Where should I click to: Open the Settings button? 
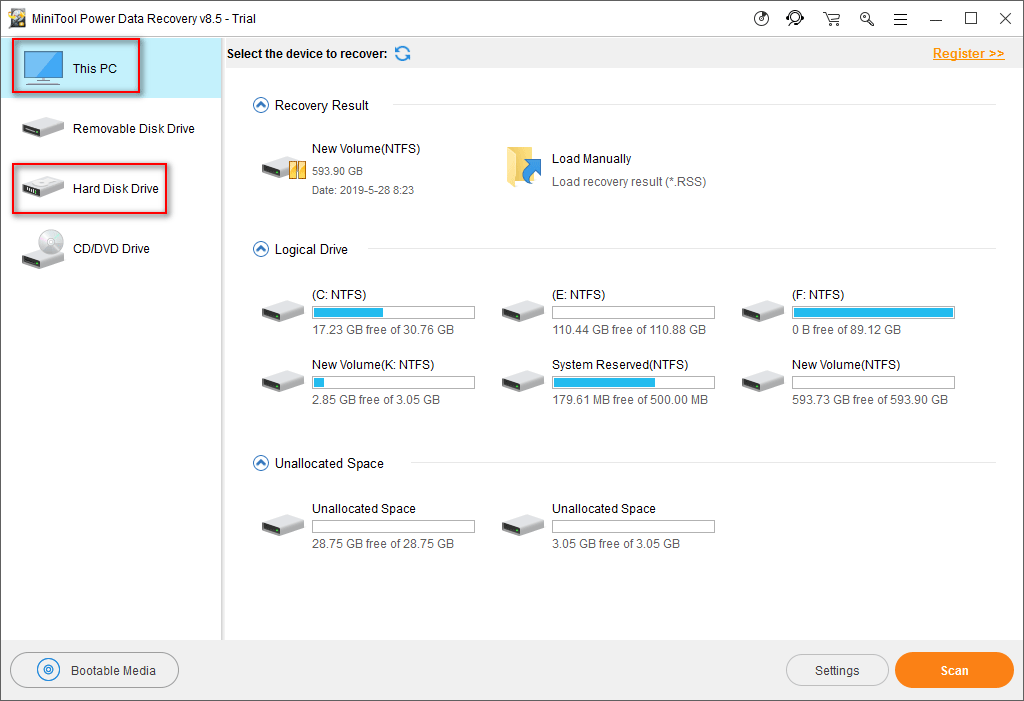[837, 670]
